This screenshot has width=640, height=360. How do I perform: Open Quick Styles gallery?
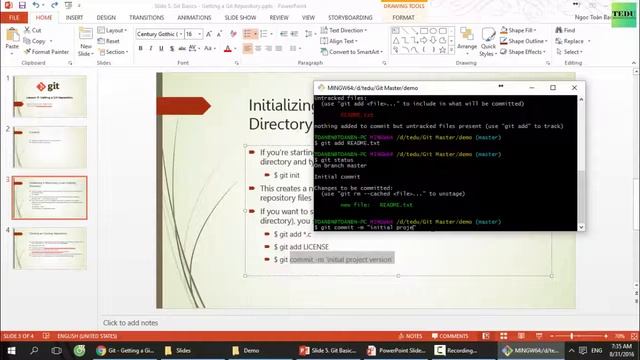(488, 42)
